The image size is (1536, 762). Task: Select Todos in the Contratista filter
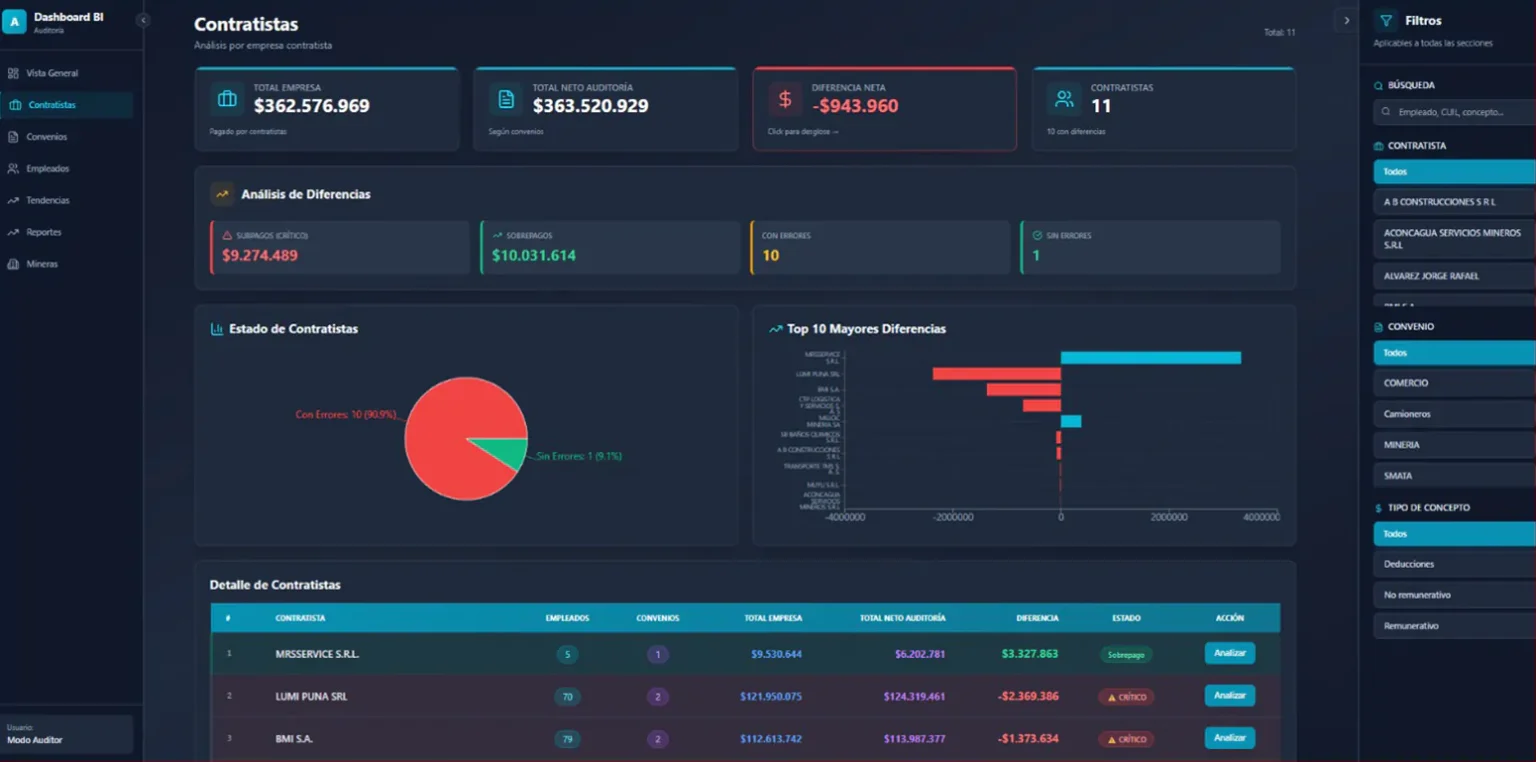click(1453, 172)
